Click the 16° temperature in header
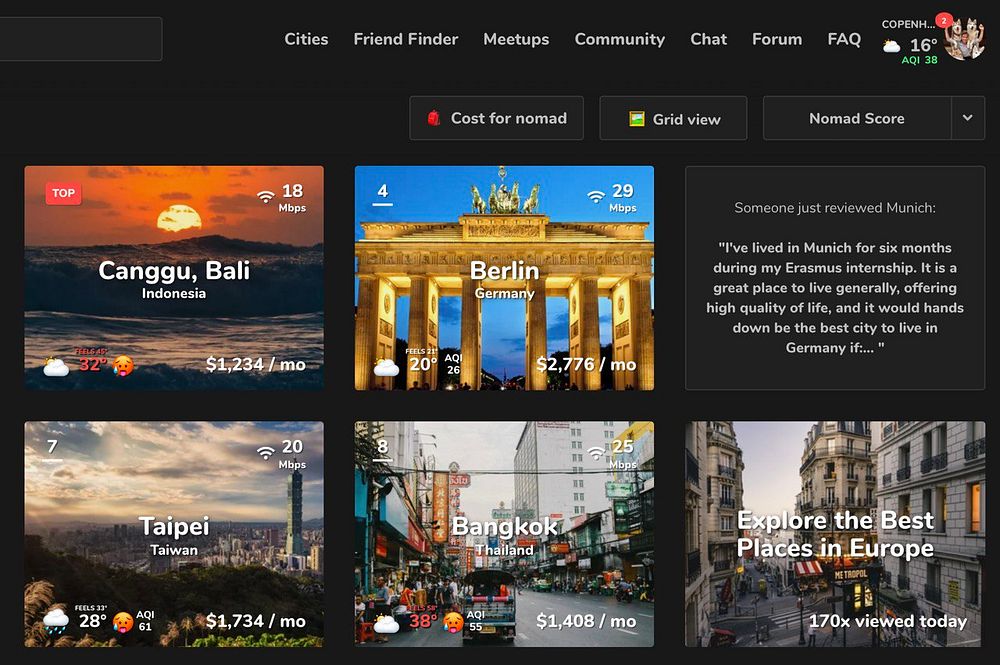The width and height of the screenshot is (1000, 665). [923, 45]
